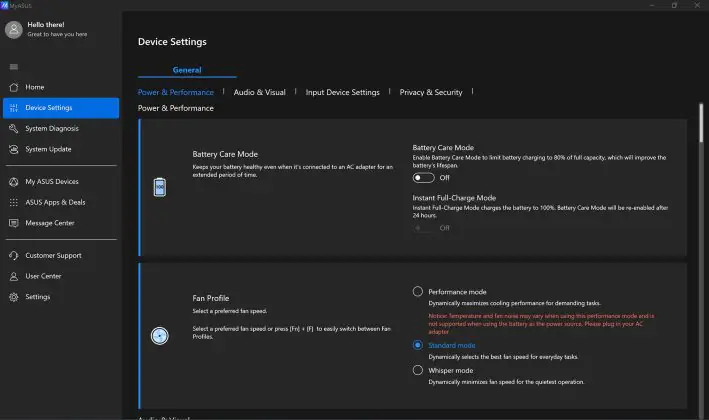Click the red Performance mode notice text

pos(541,324)
